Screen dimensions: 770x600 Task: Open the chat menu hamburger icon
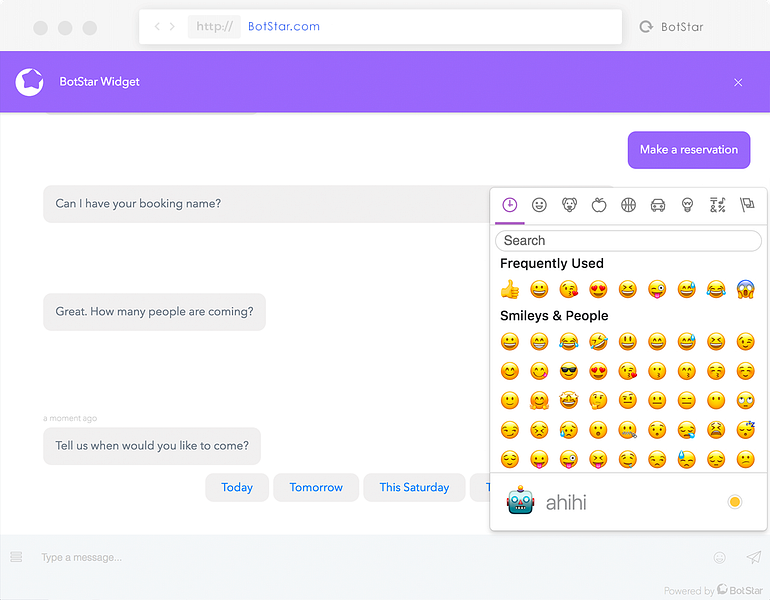[16, 557]
